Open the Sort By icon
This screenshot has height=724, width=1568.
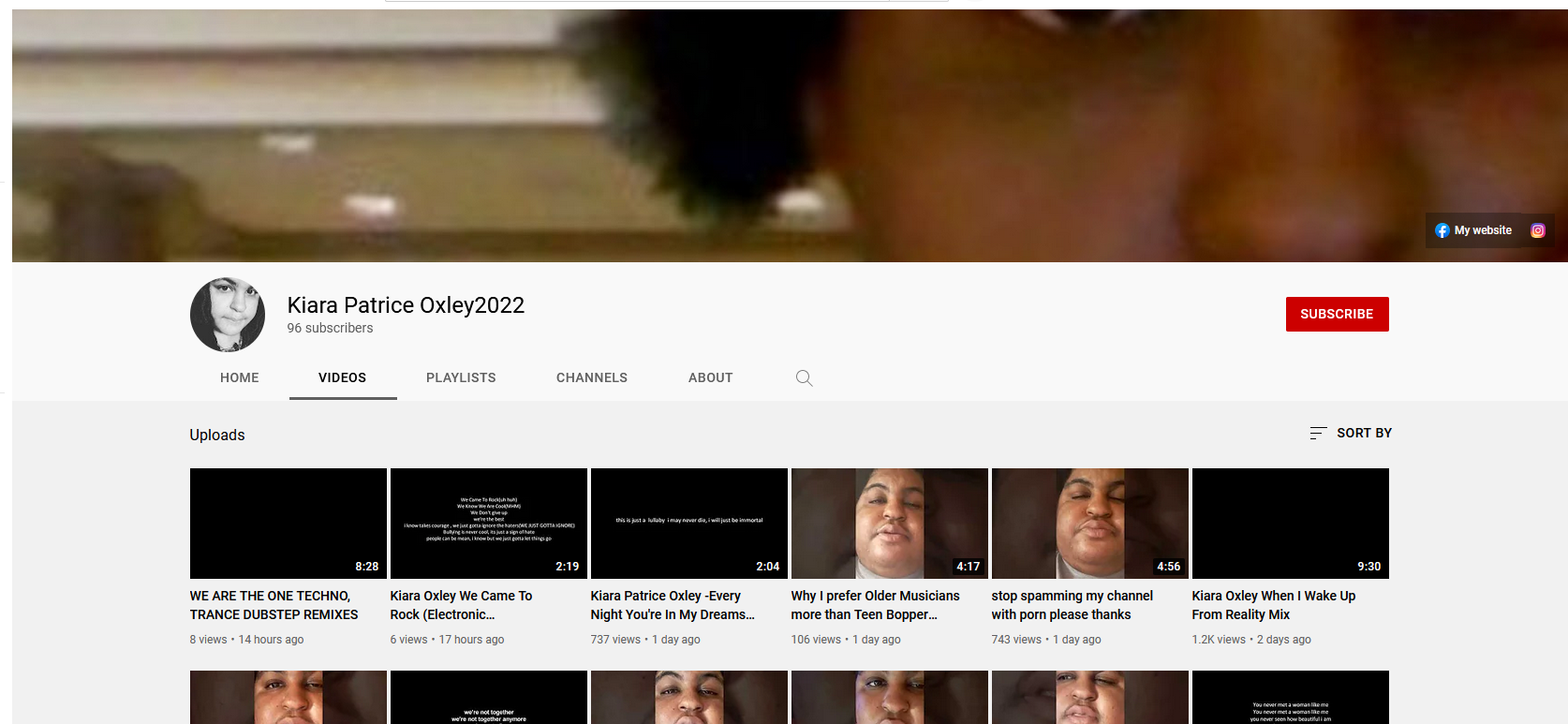[x=1318, y=433]
